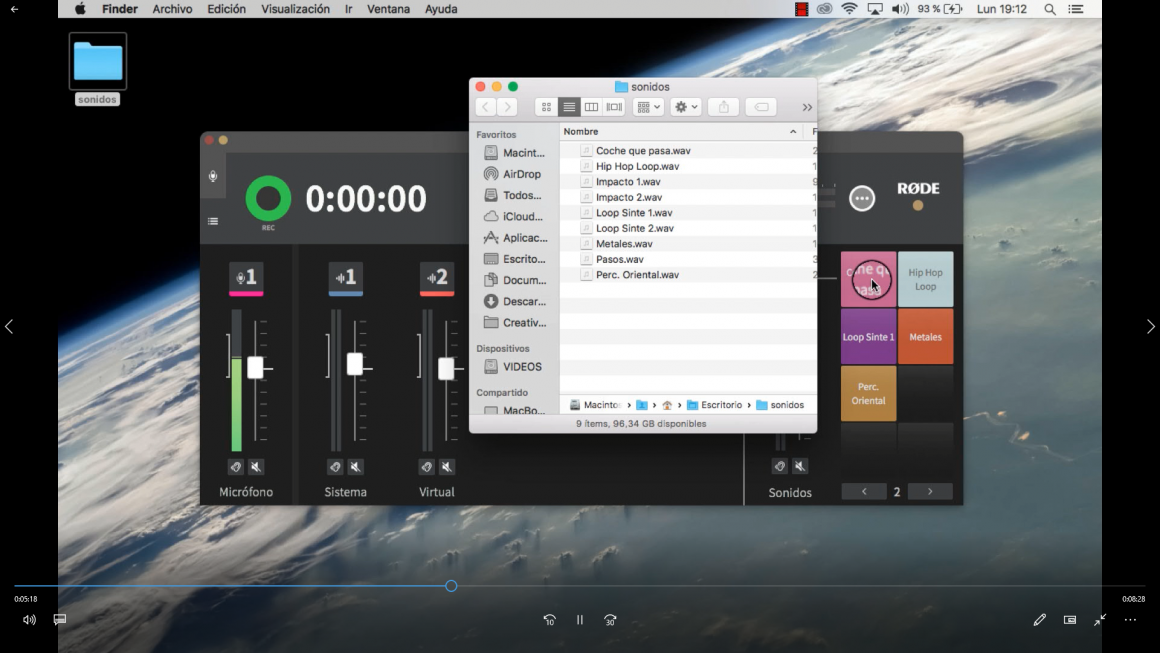
Task: Trigger the Hip Hop Loop sound pad
Action: 925,279
